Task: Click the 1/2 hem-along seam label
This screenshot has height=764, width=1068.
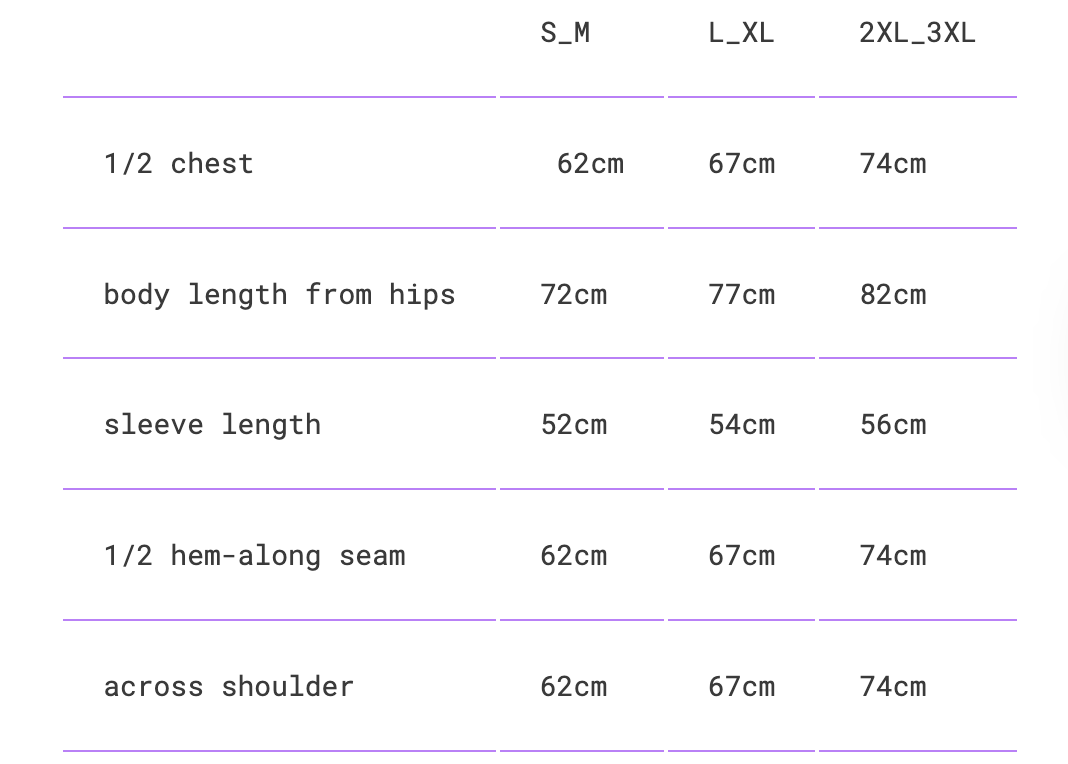Action: (255, 556)
